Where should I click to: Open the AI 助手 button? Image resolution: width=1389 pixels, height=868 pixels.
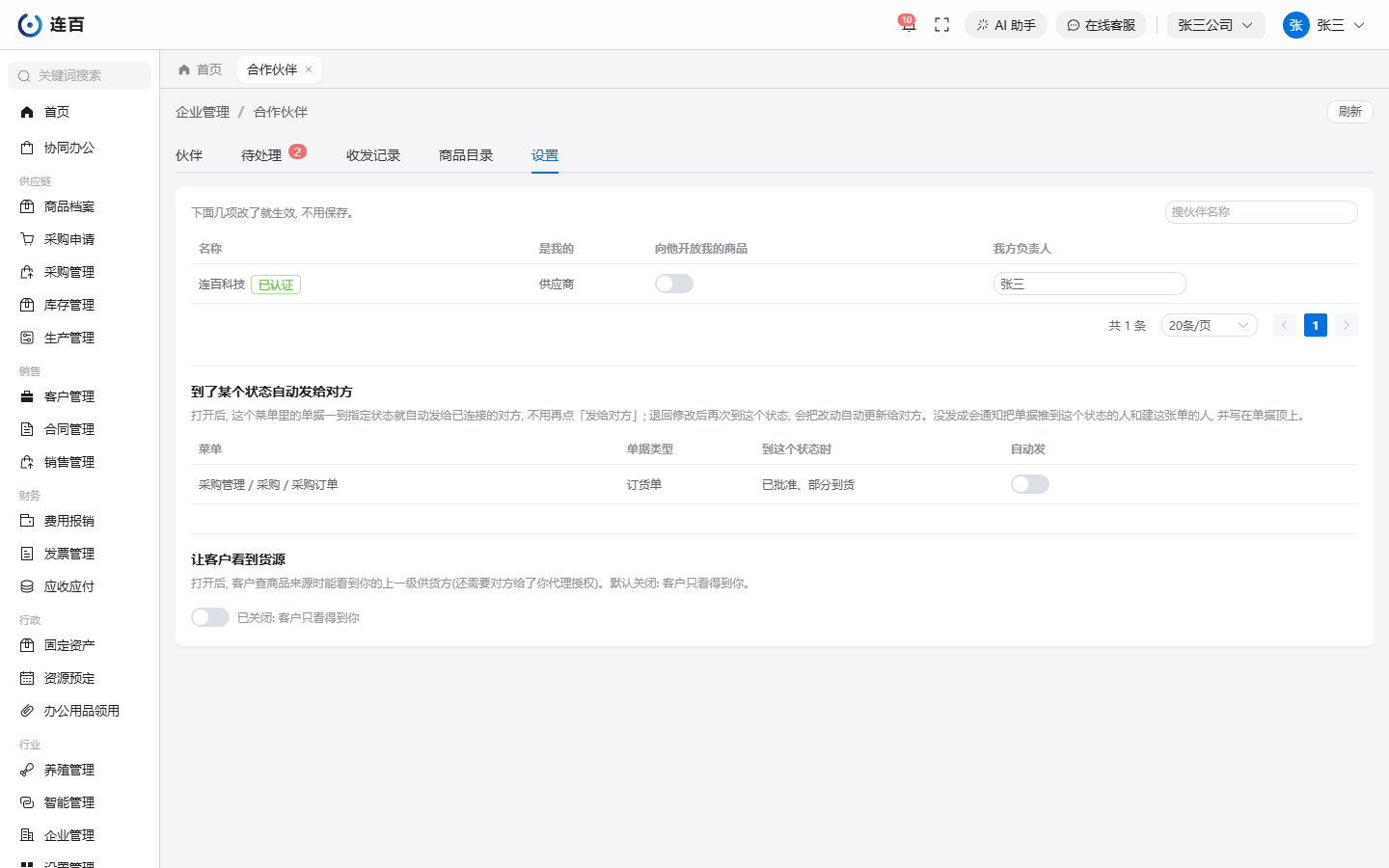(1006, 25)
